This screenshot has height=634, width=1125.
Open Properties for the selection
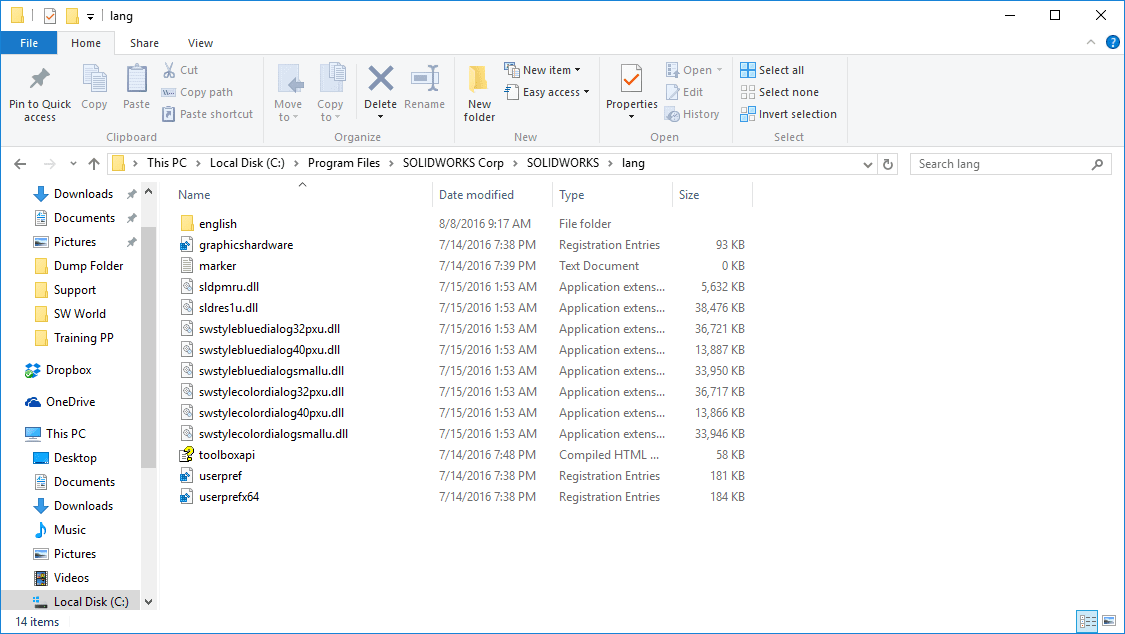[630, 90]
